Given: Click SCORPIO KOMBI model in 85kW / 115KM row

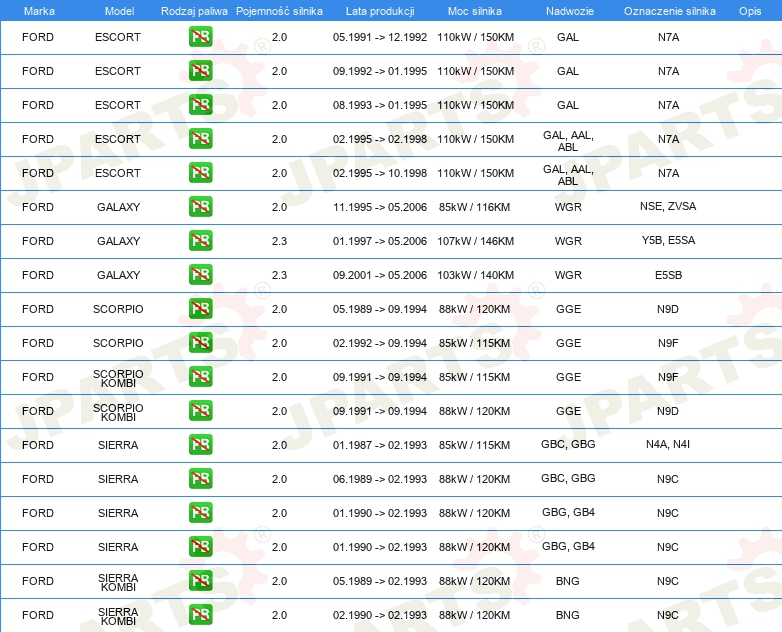Looking at the screenshot, I should click(118, 378).
